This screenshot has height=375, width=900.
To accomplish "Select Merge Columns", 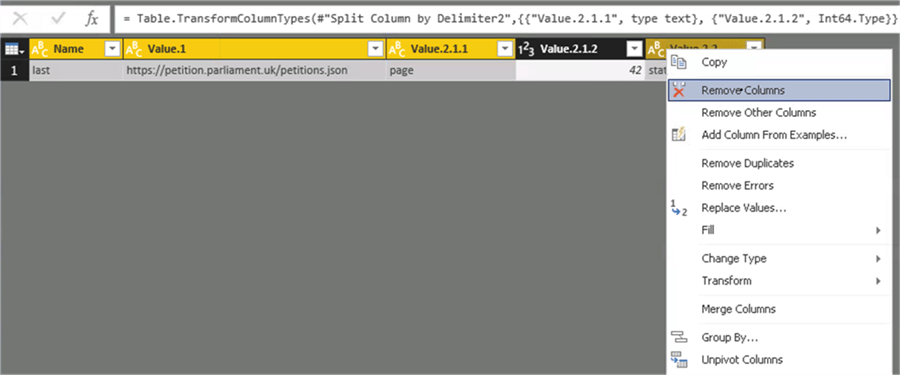I will 779,309.
